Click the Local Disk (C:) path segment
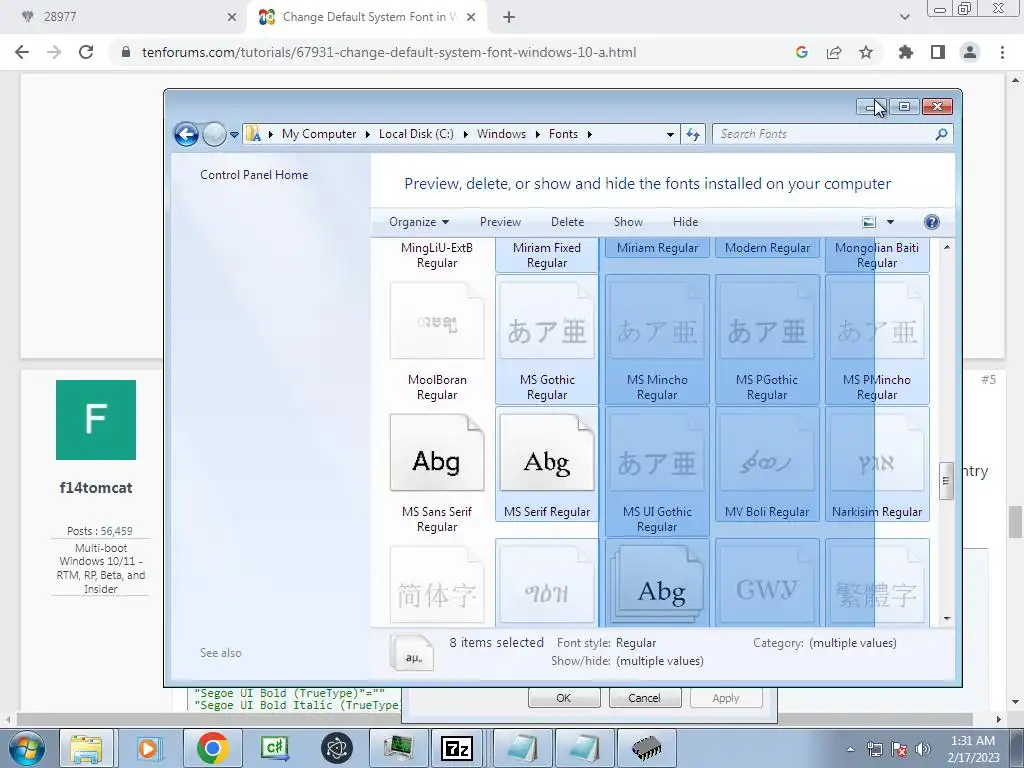Screen dimensions: 1024x768 (416, 134)
